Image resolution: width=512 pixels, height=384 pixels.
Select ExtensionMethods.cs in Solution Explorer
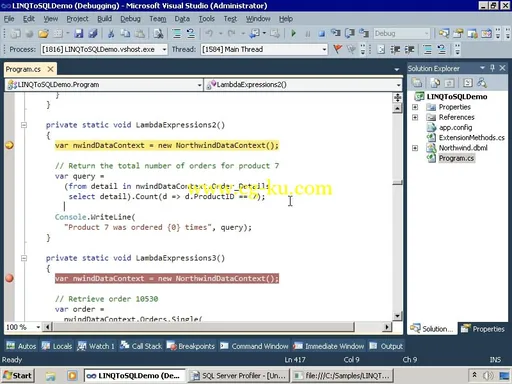471,138
